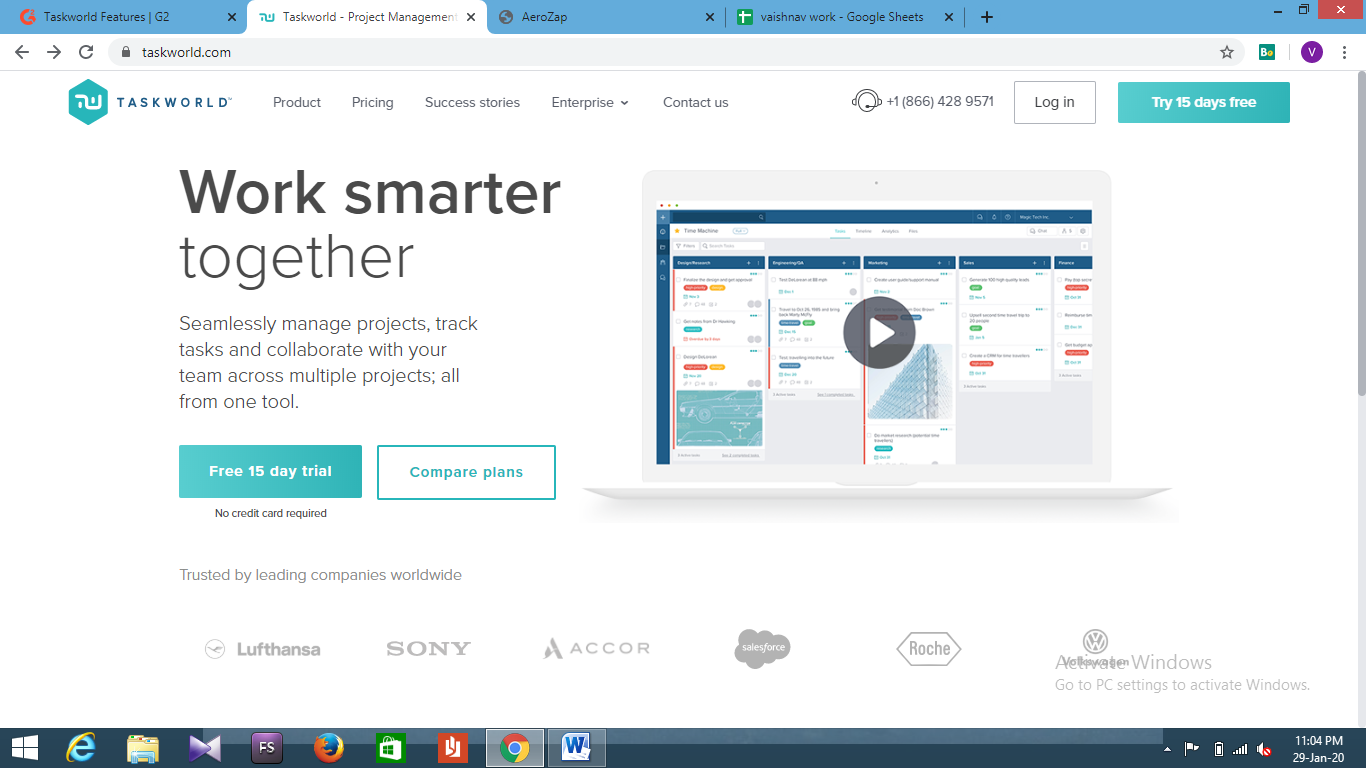Open the purple V profile avatar
Screen dimensions: 1366x768
coord(1312,52)
